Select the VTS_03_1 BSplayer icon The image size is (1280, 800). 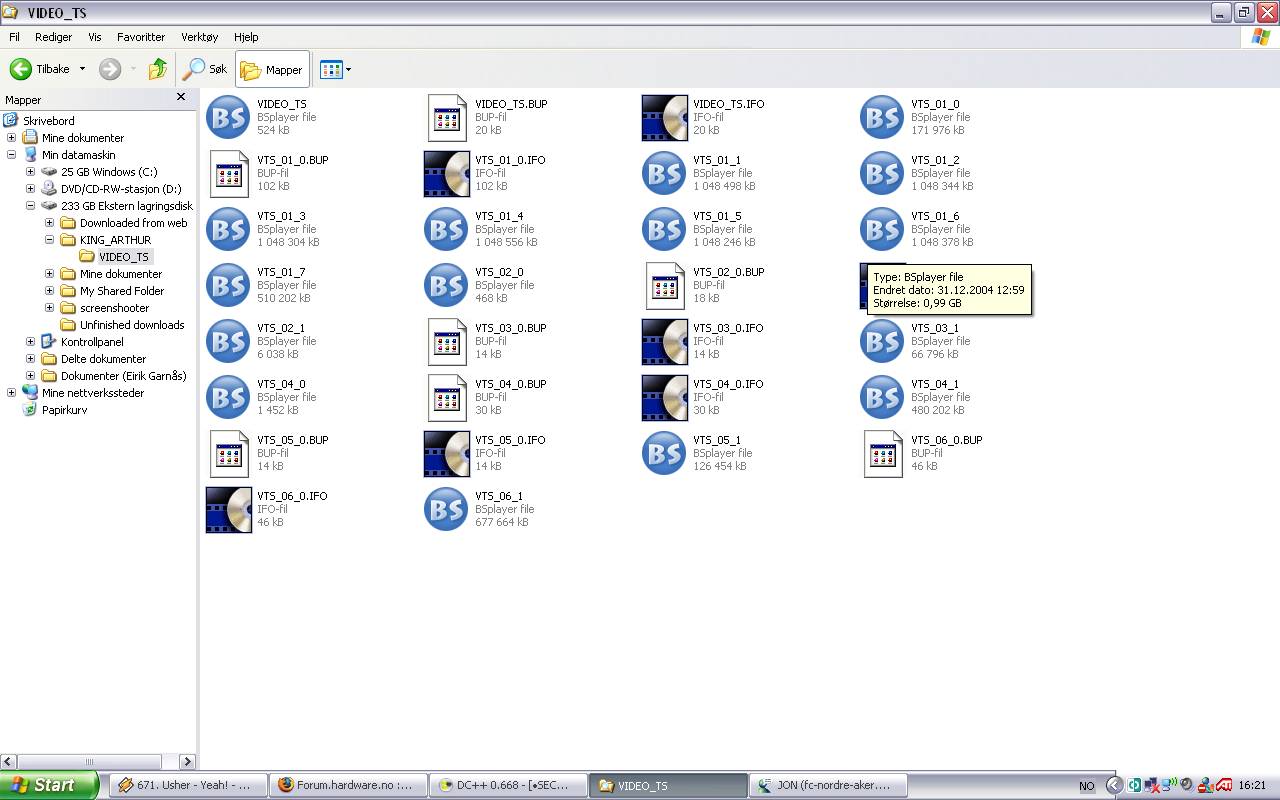pyautogui.click(x=882, y=342)
